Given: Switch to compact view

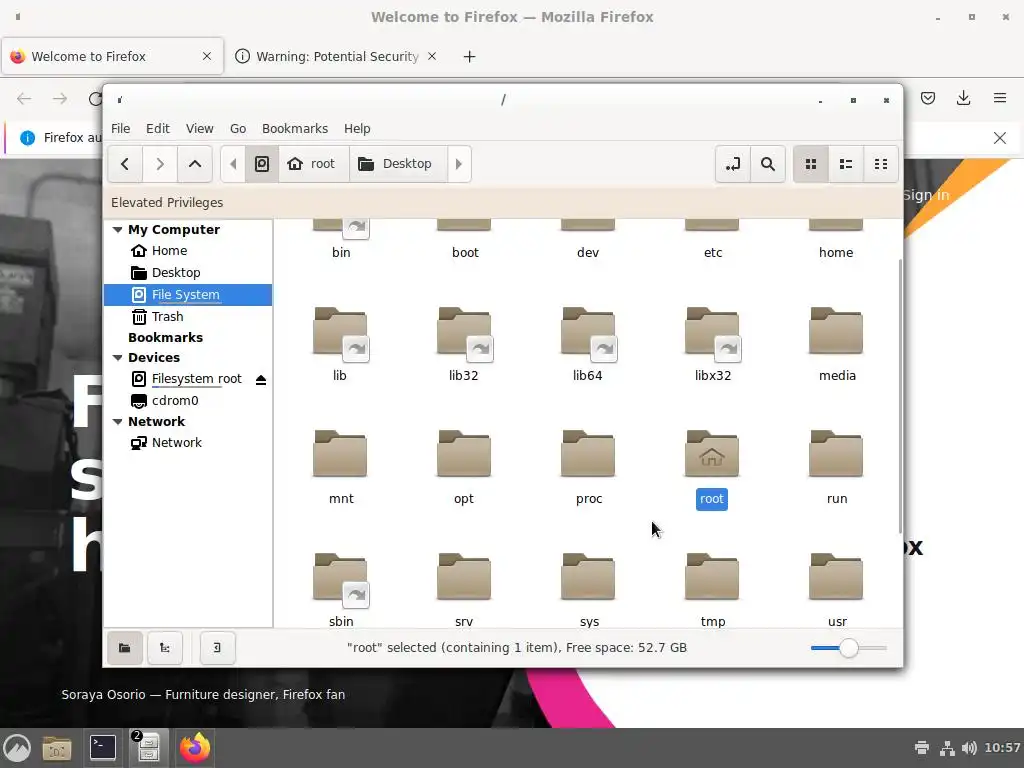Looking at the screenshot, I should coord(881,164).
